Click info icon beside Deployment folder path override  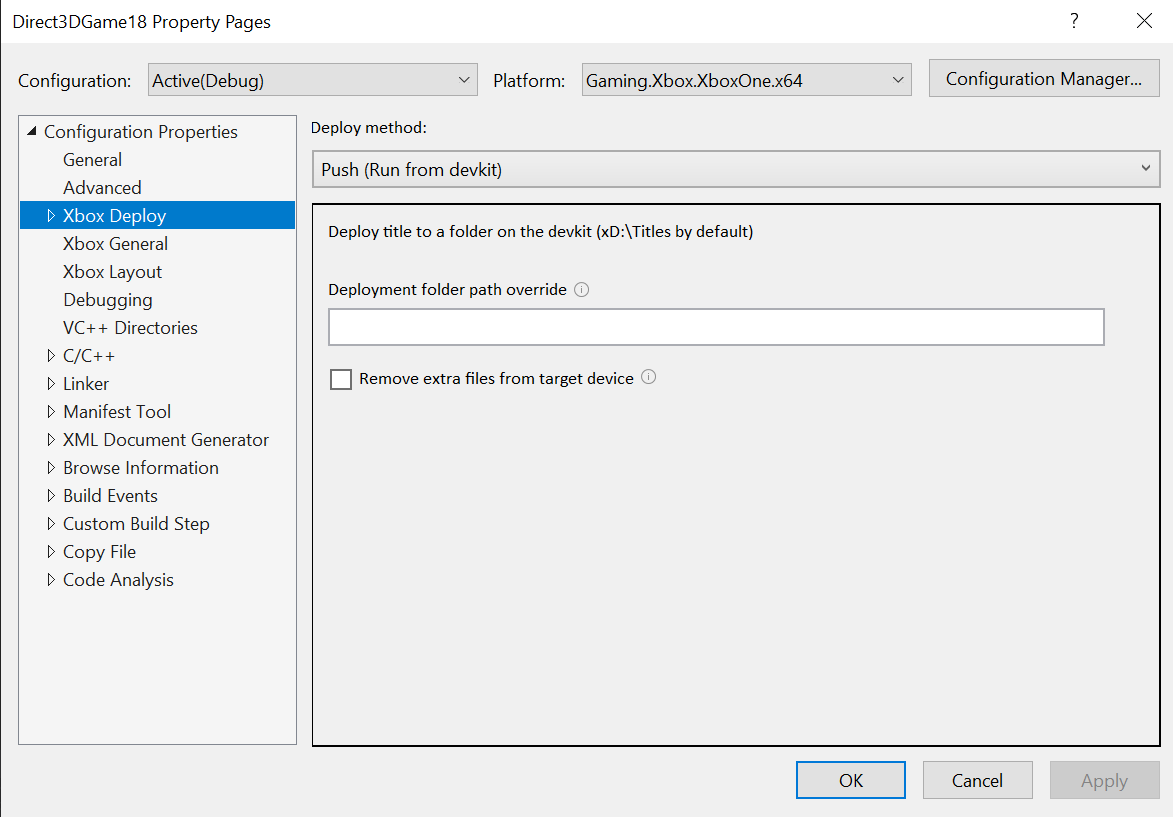[x=581, y=290]
